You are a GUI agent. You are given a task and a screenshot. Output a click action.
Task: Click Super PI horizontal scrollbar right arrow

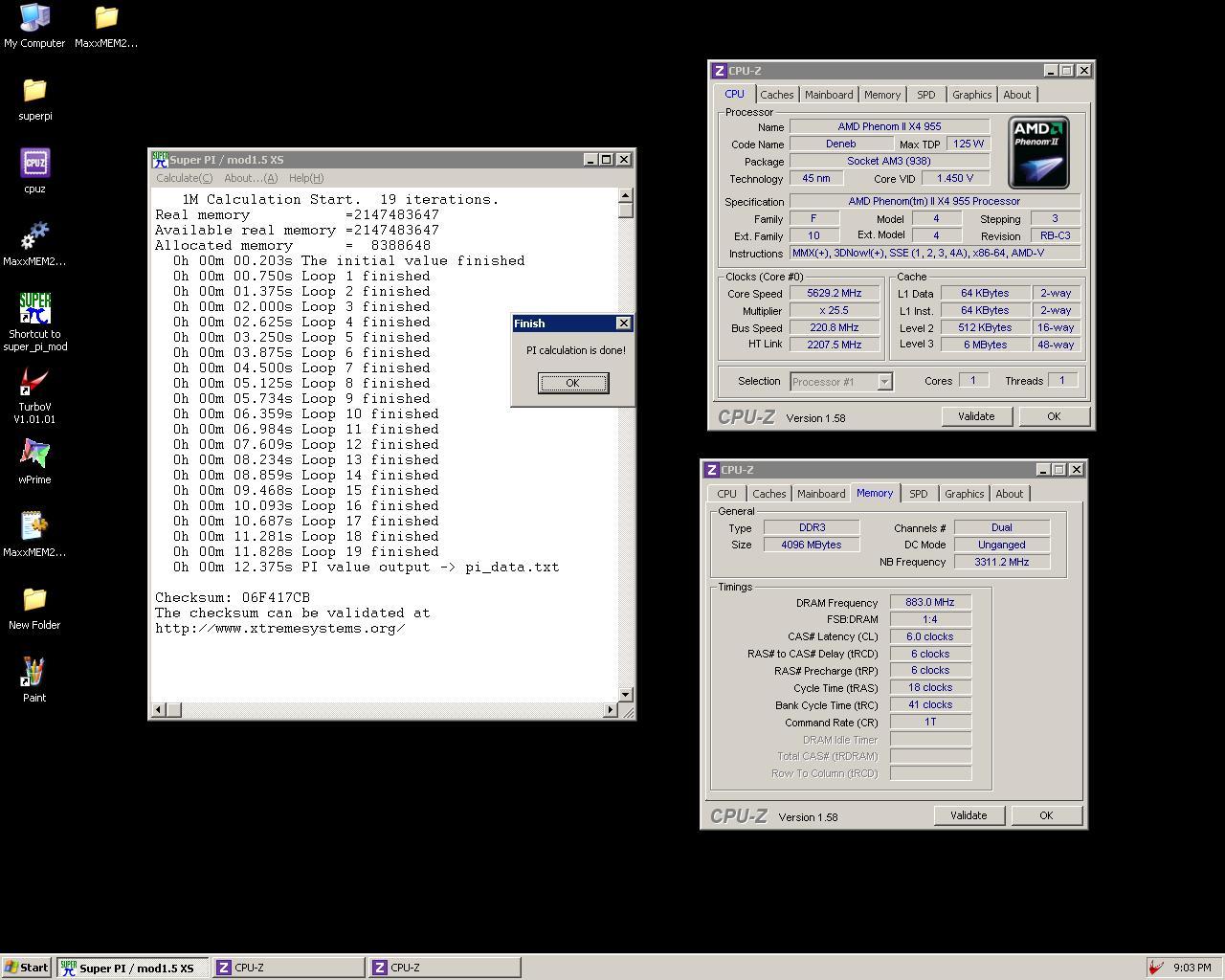610,710
